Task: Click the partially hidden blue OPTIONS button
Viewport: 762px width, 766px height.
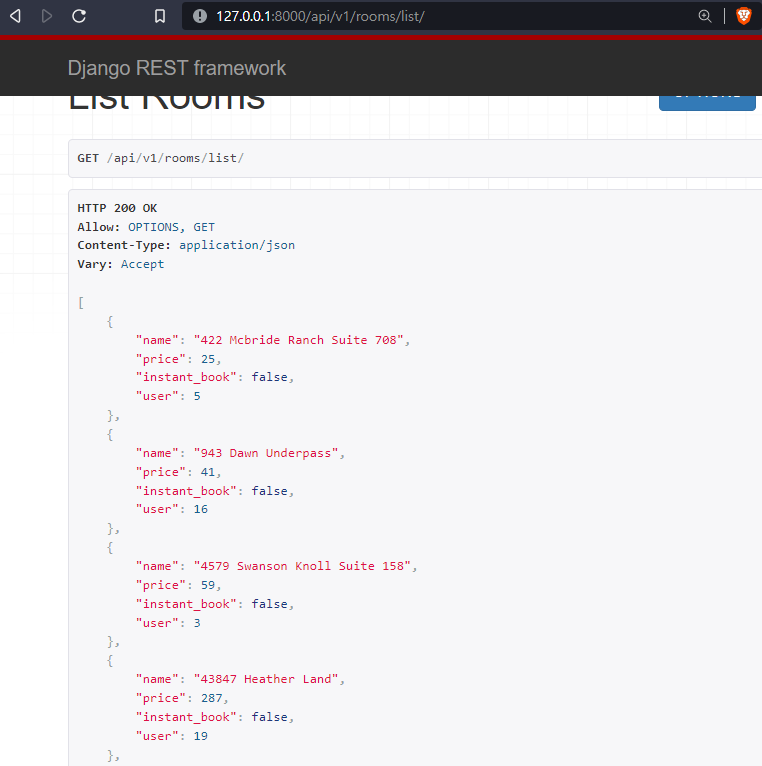Action: pos(707,103)
